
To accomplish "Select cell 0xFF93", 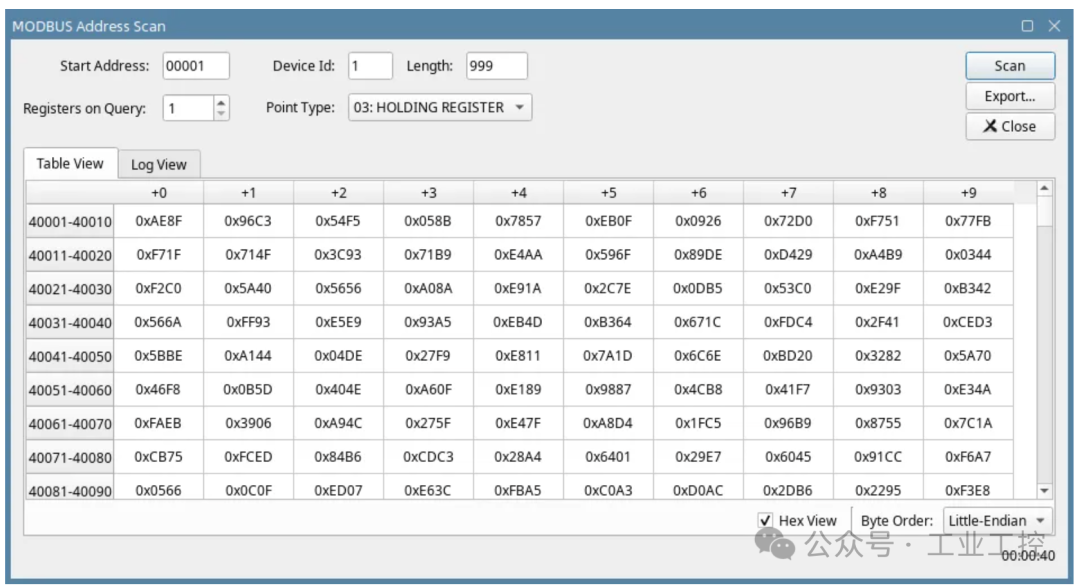I will pyautogui.click(x=248, y=322).
